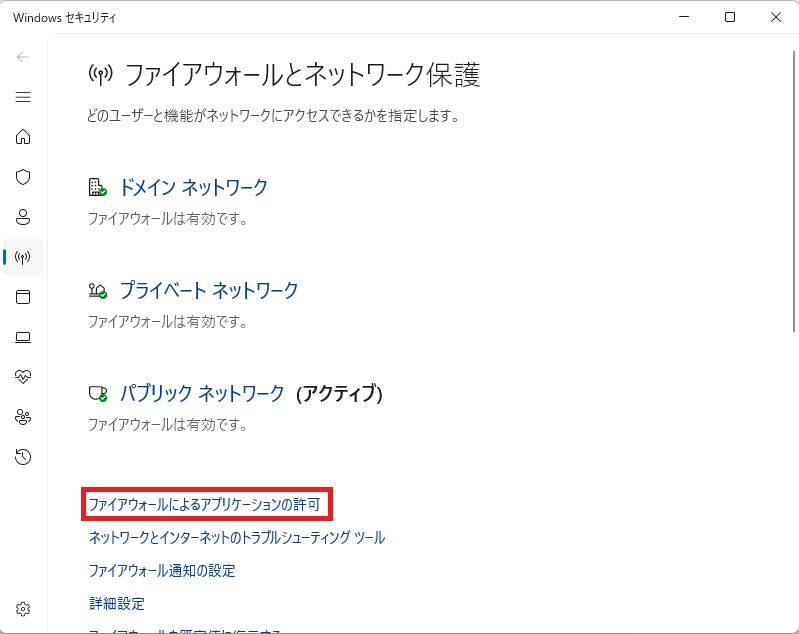Open the hamburger navigation menu
Screen dimensions: 799x634
click(x=23, y=97)
